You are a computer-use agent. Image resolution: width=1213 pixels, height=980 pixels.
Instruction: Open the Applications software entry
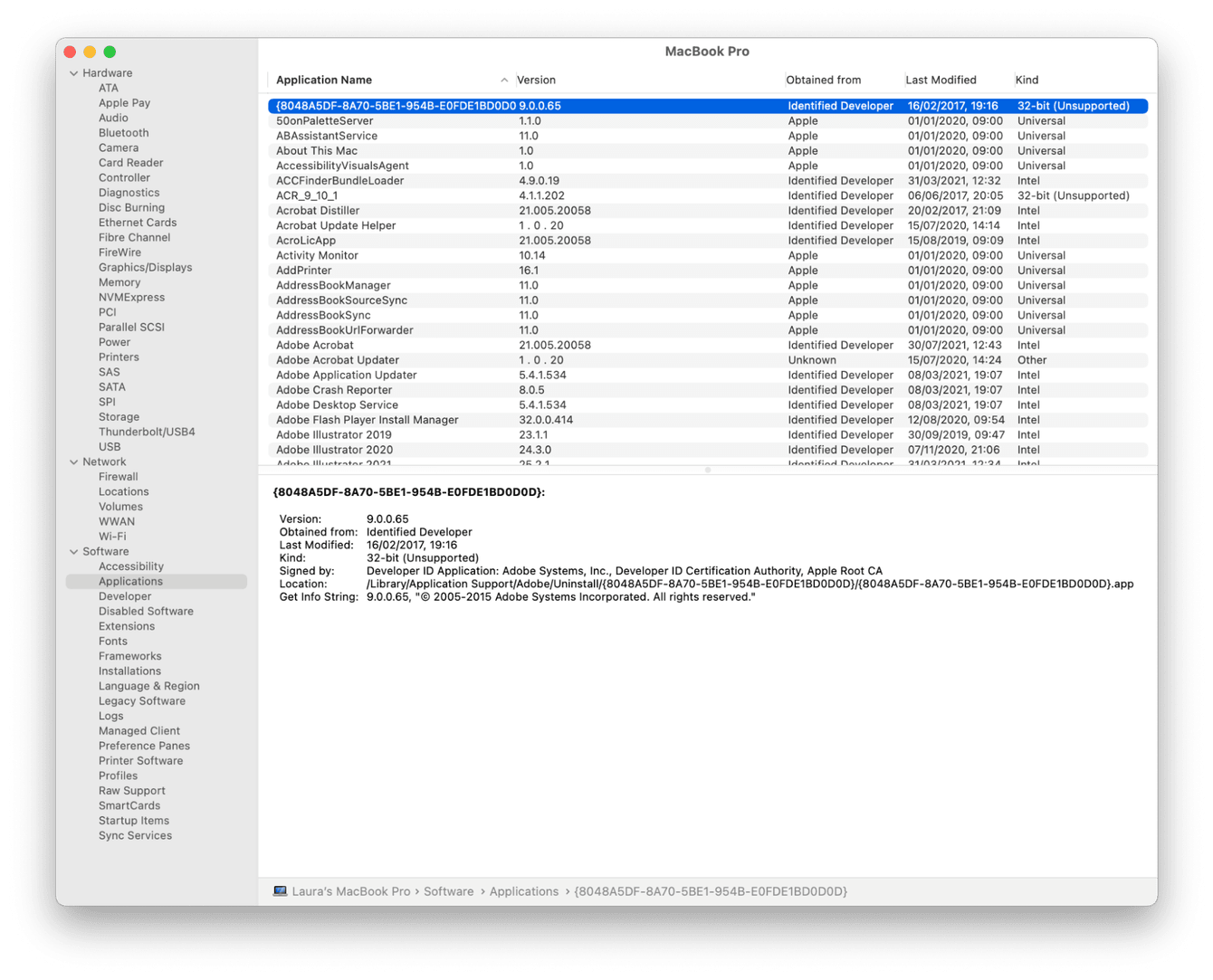156,582
